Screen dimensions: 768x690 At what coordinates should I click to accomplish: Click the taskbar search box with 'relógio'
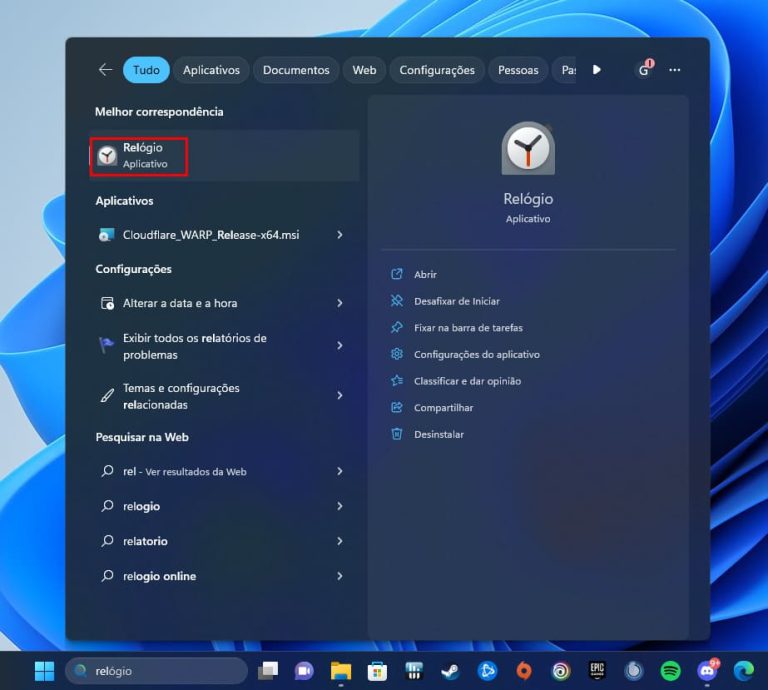[x=158, y=671]
